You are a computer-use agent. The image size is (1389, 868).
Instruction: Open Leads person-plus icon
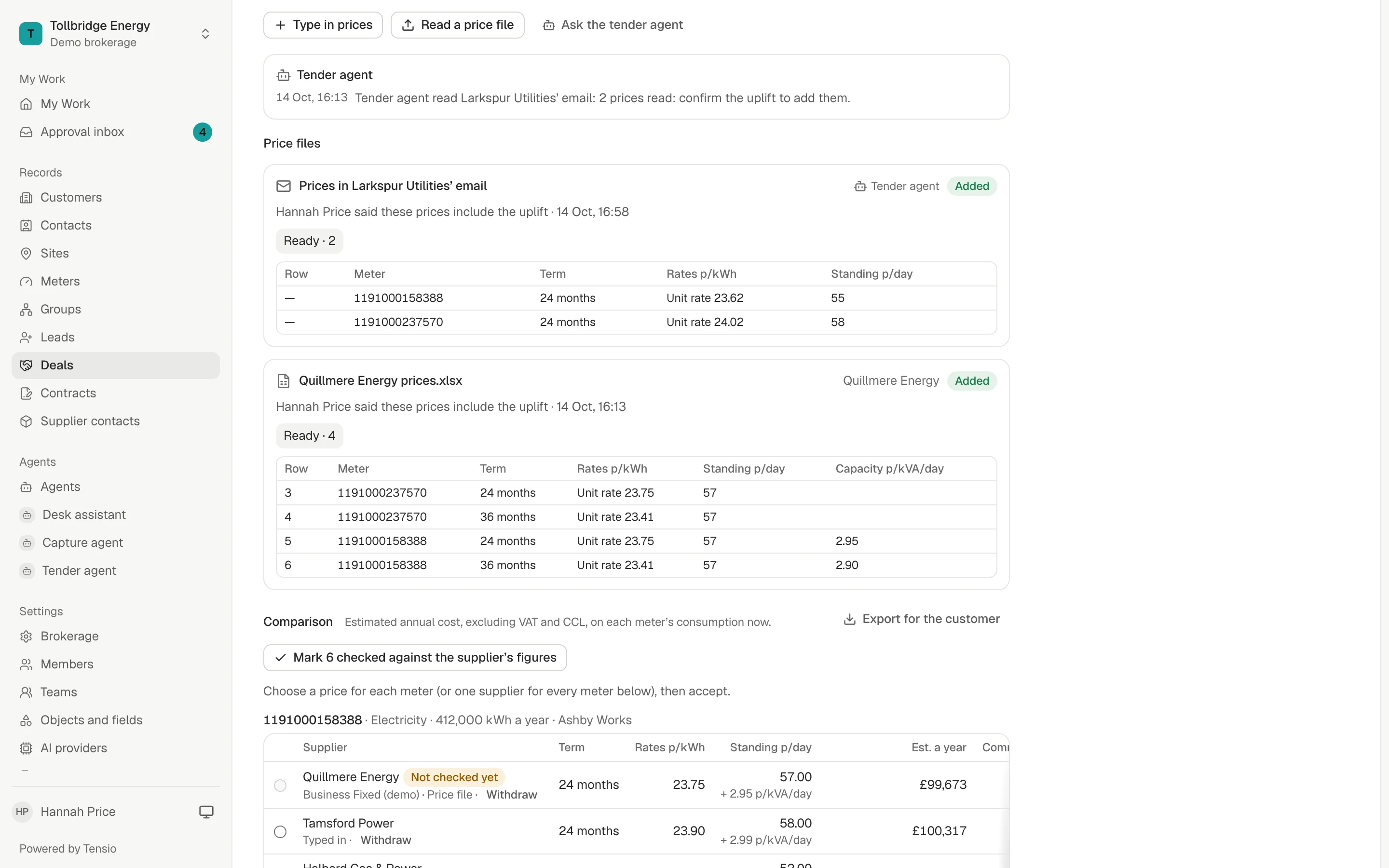26,338
